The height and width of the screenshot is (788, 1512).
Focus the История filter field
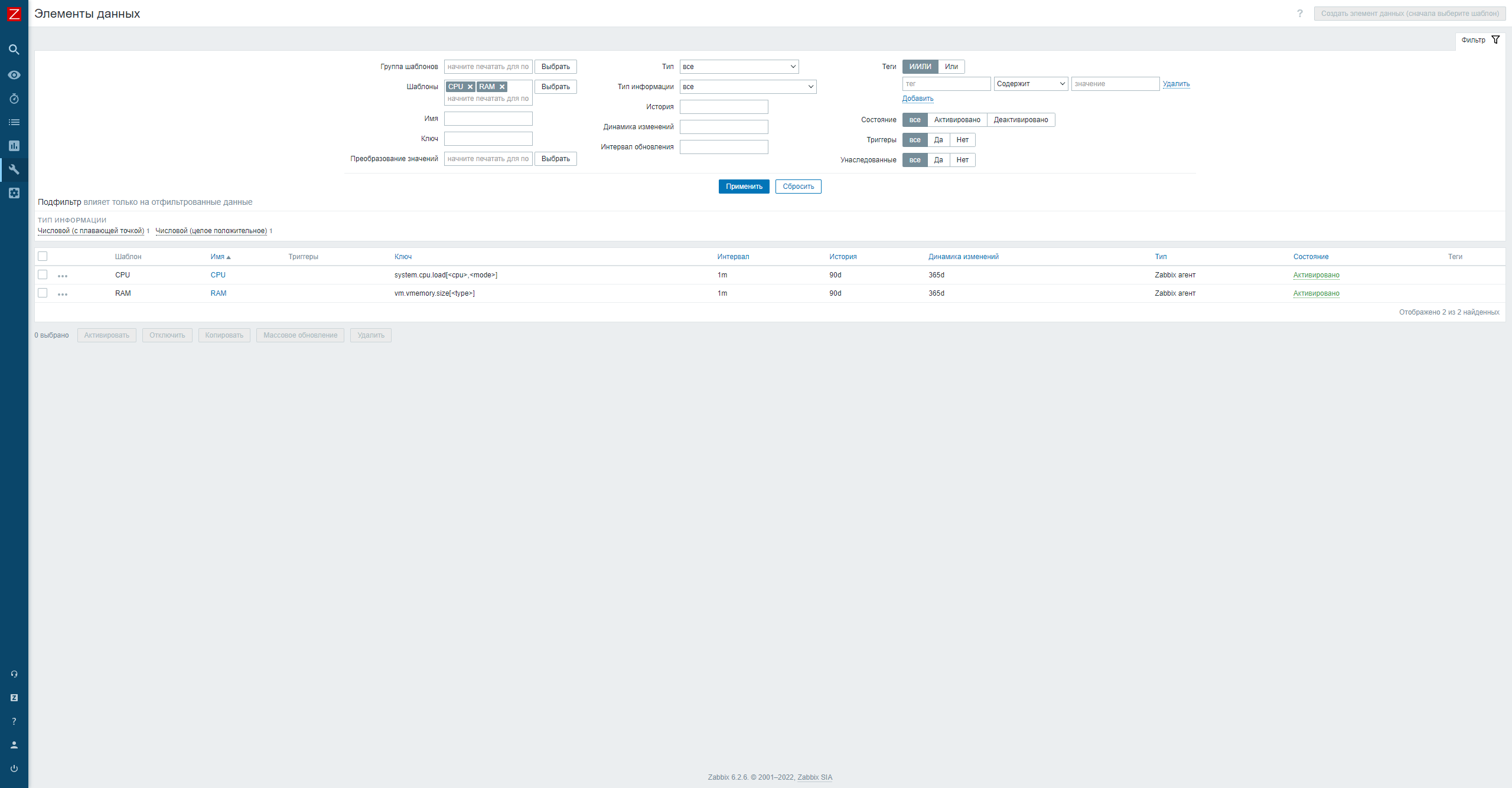click(724, 107)
